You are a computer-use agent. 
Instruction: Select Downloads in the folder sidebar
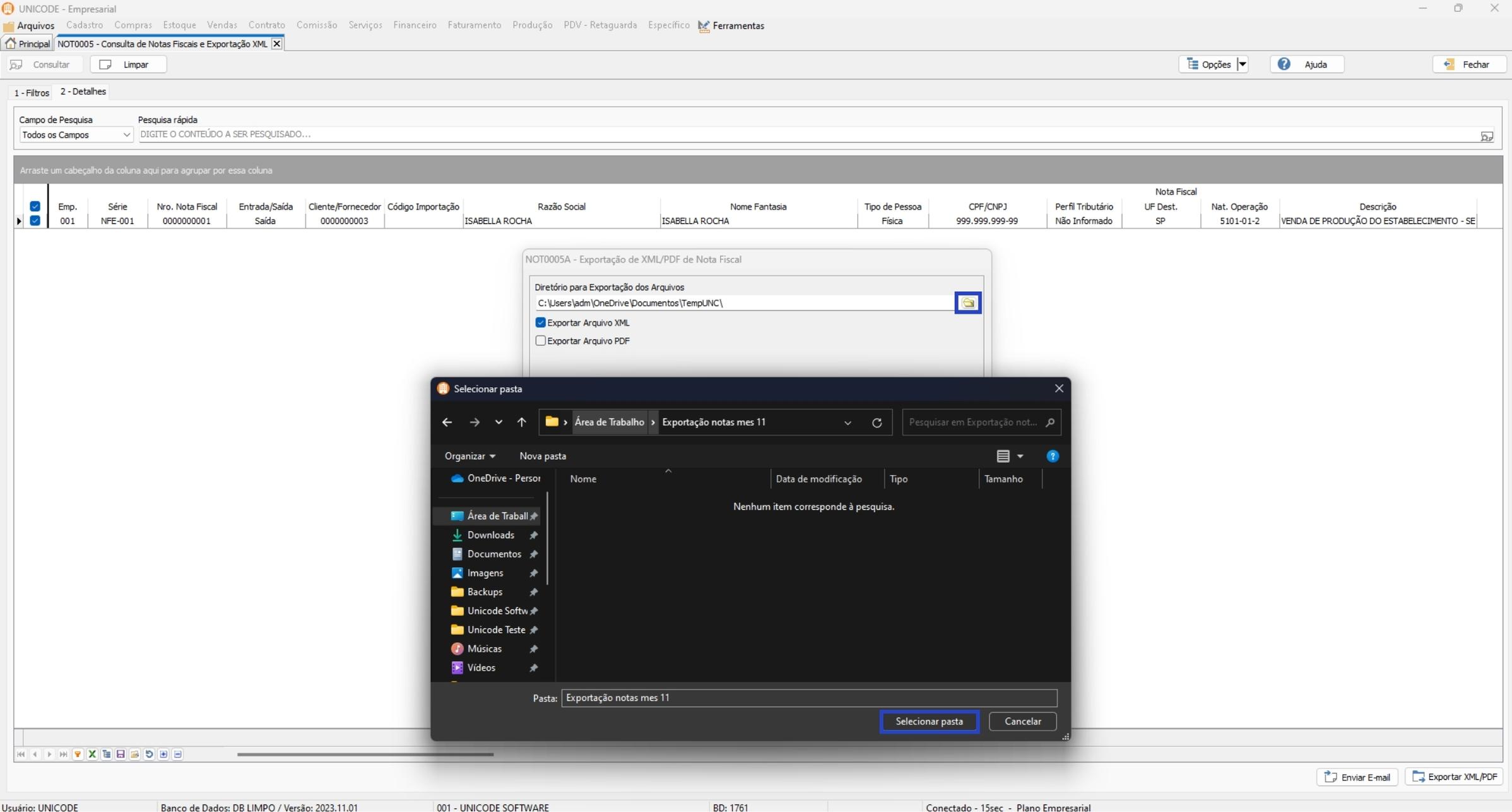490,535
